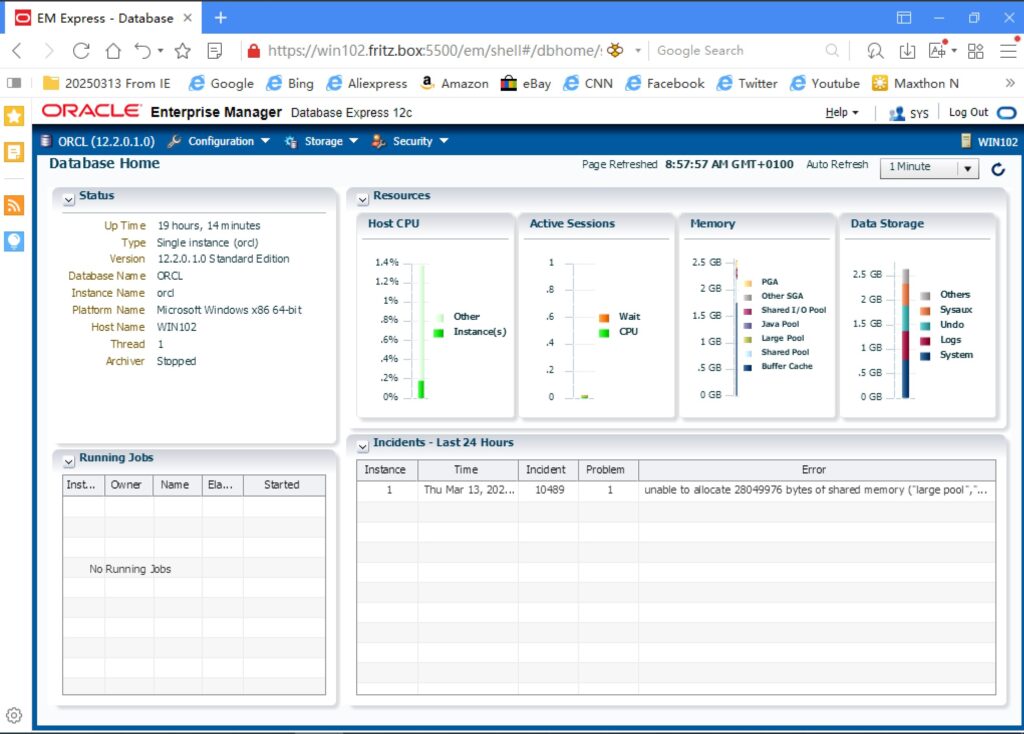1024x734 pixels.
Task: Click the blue lightbulb sidebar icon
Action: [x=14, y=241]
